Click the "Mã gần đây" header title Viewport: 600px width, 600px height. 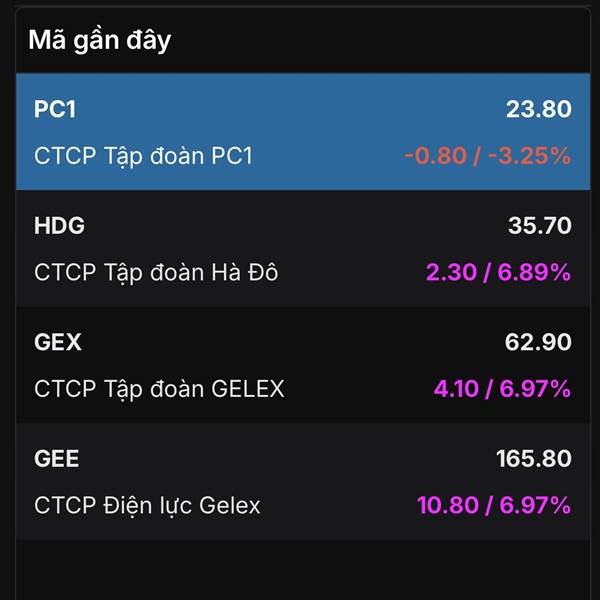[x=100, y=40]
